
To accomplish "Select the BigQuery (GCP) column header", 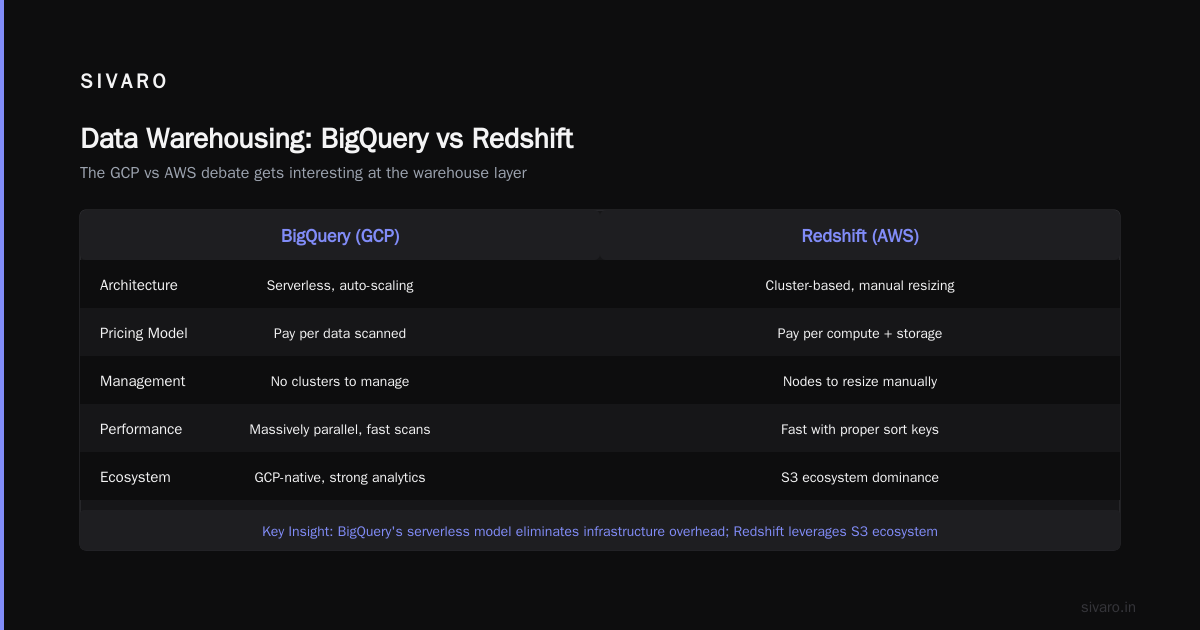I will pos(340,236).
